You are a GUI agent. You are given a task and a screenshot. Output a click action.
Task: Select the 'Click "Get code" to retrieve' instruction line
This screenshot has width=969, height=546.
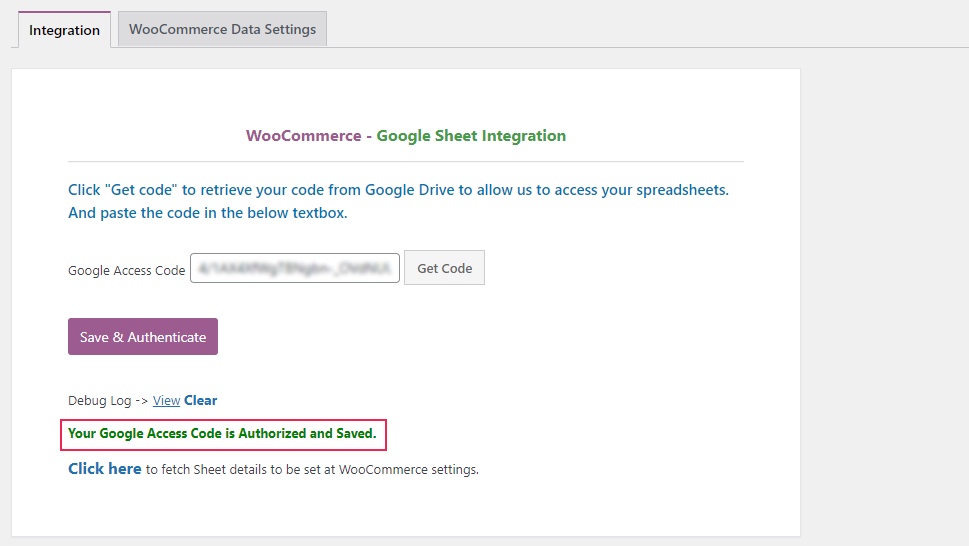click(399, 190)
